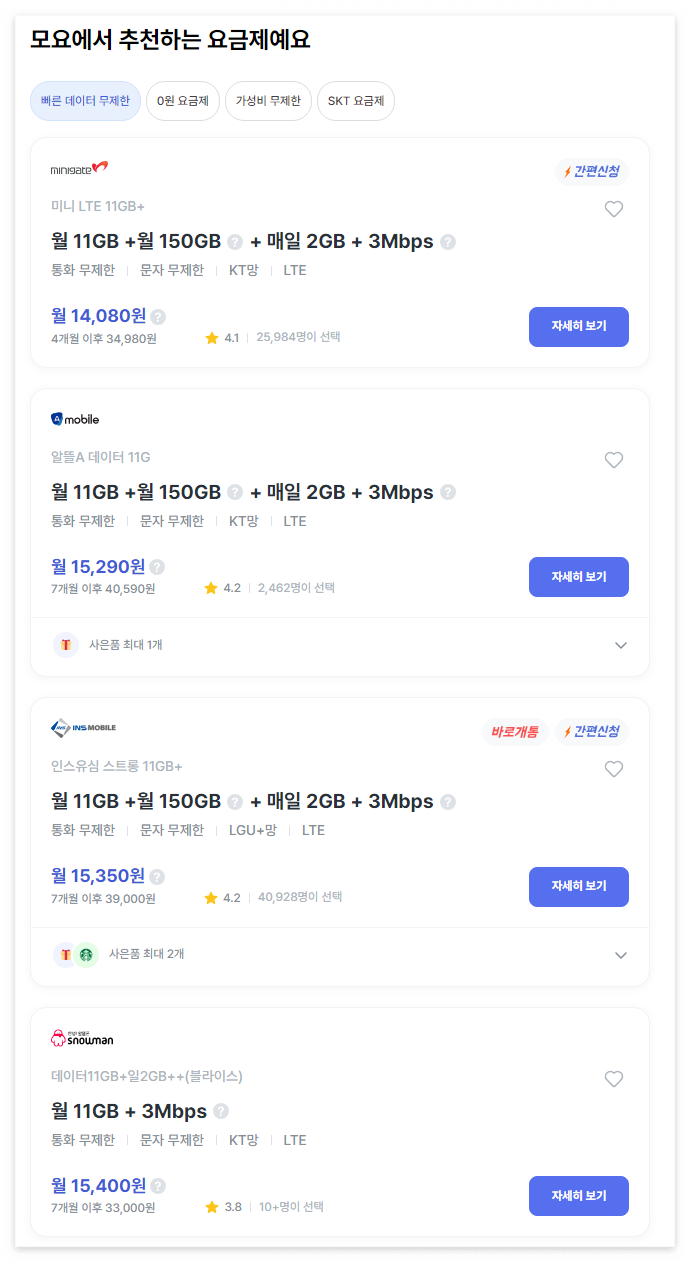Expand 사은품 최대 2개 on 인스유심 card

coord(620,955)
